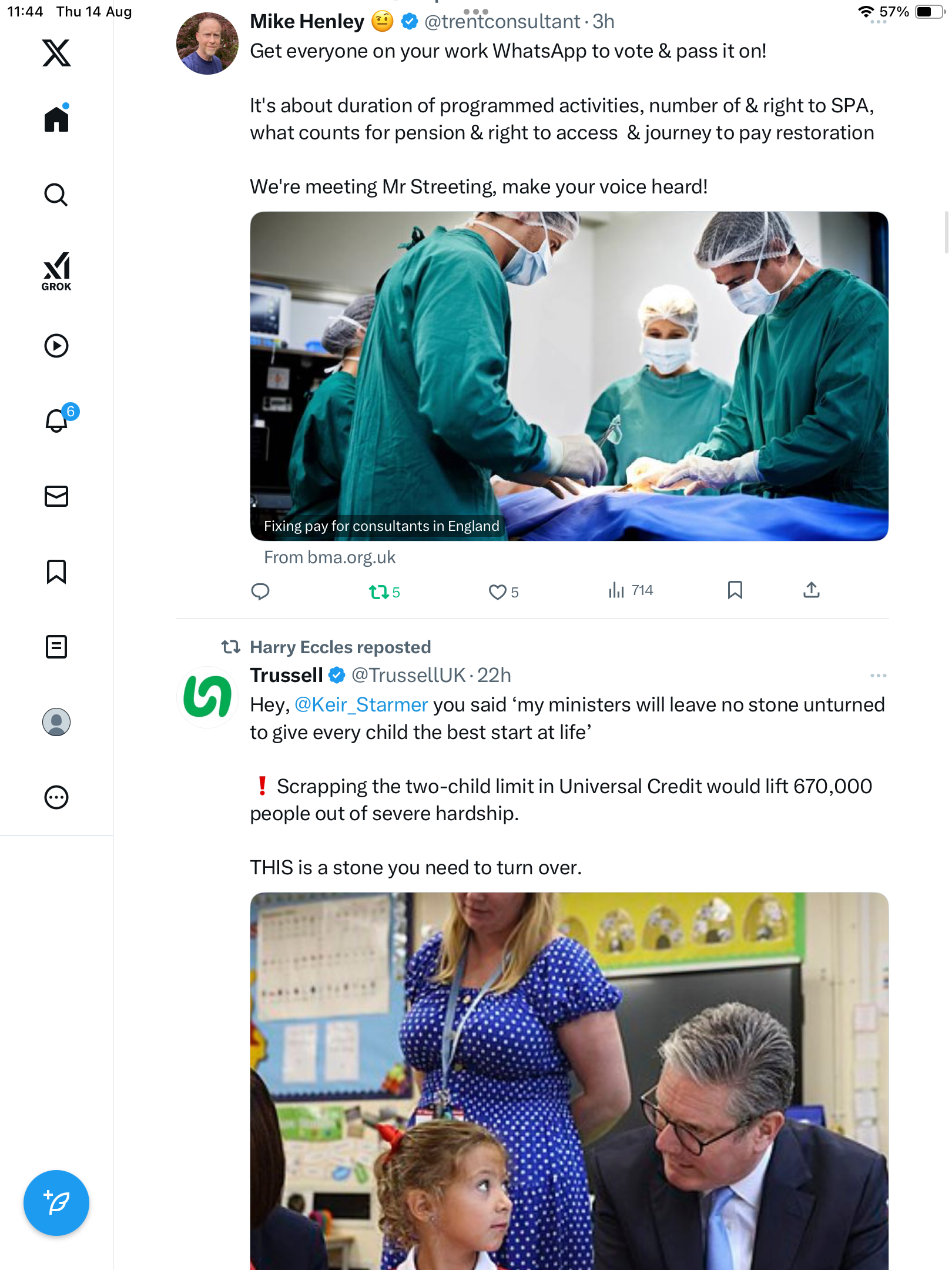Image resolution: width=952 pixels, height=1270 pixels.
Task: Like Mike Henley's post
Action: (x=498, y=591)
